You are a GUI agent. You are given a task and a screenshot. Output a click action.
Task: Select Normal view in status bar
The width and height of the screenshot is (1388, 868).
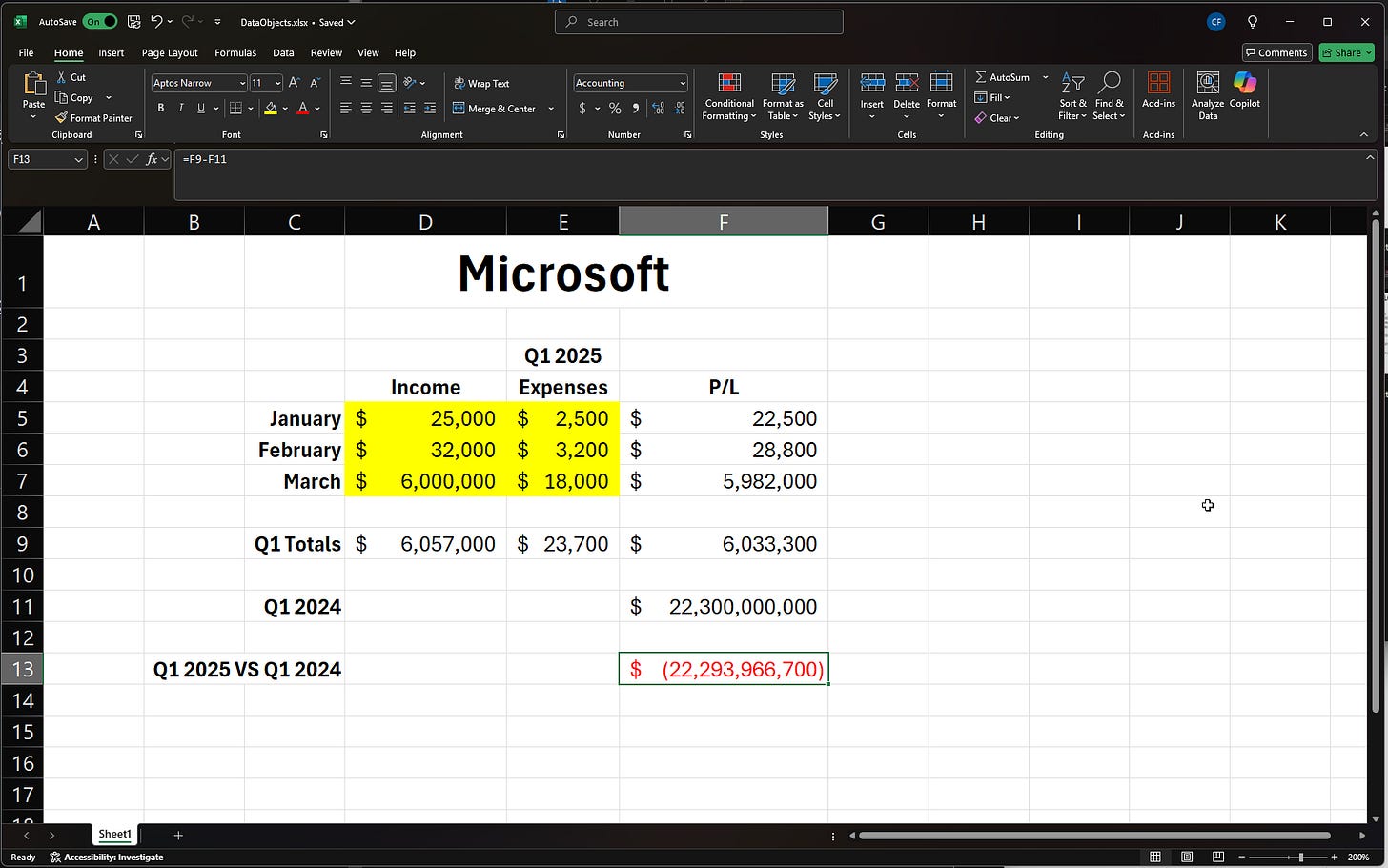[1155, 857]
